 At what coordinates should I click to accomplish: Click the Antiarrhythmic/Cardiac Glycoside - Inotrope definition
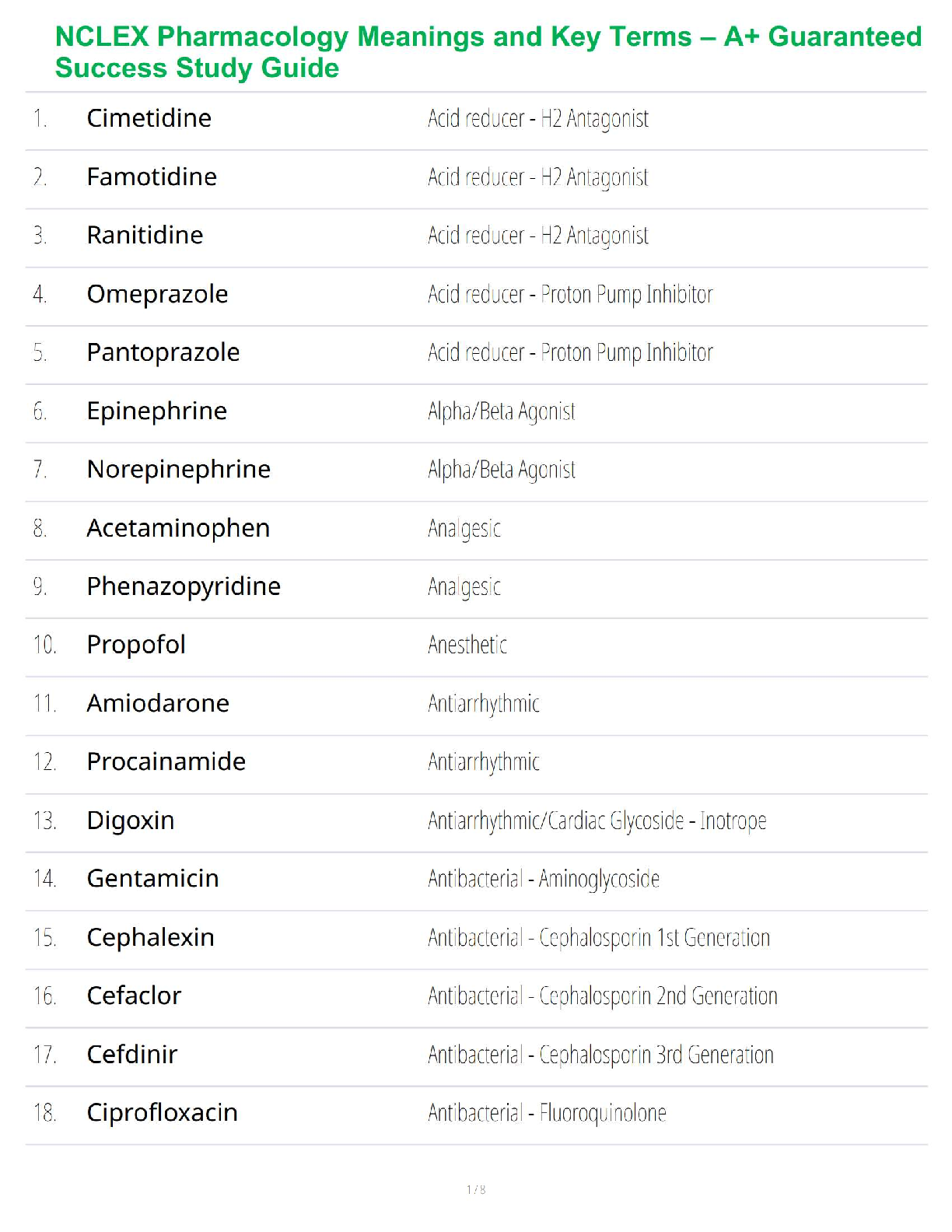(597, 821)
